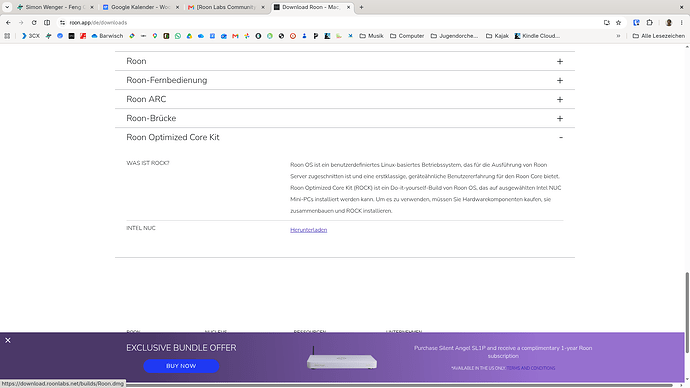The height and width of the screenshot is (388, 690).
Task: Open the Chrome extensions puzzle icon
Action: point(650,22)
